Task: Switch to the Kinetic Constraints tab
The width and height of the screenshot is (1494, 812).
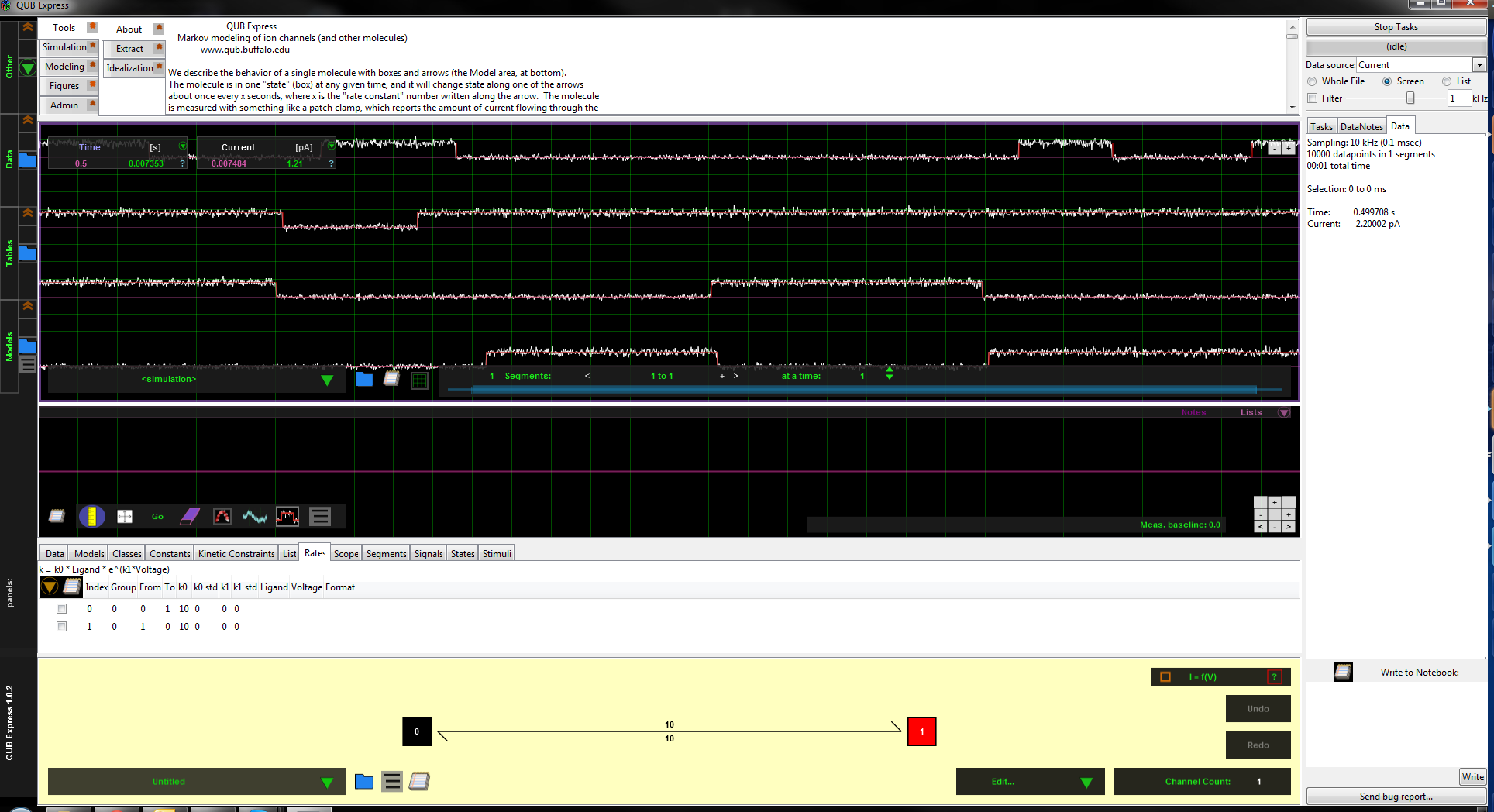Action: [236, 553]
